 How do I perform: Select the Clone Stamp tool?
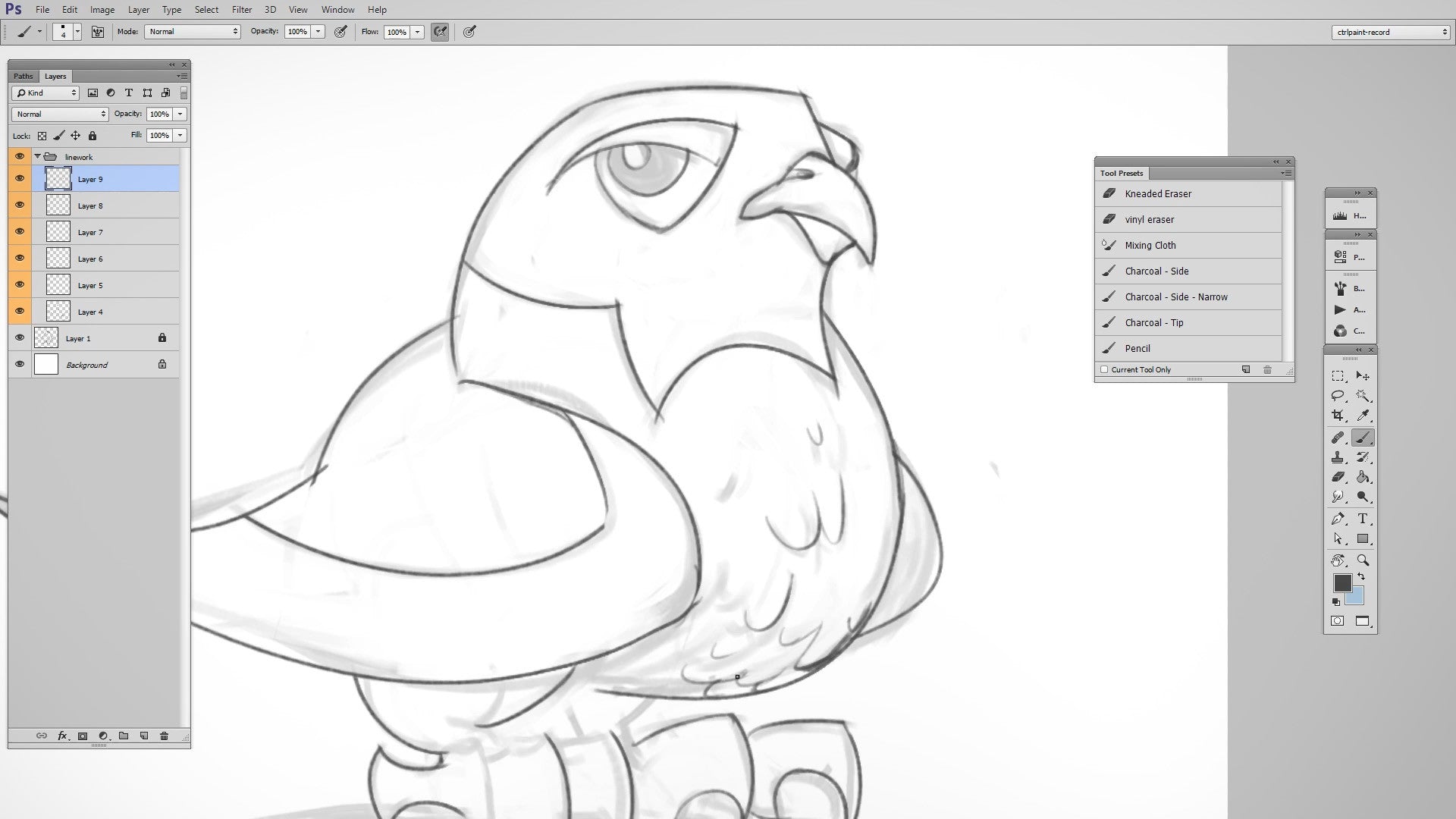[1338, 457]
